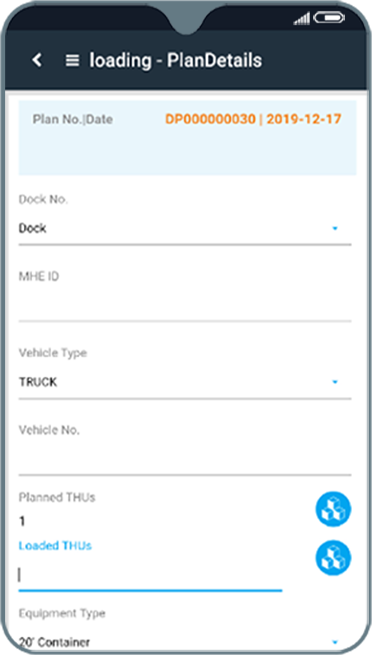Tap the plan number DP000000030 text
The height and width of the screenshot is (655, 372).
point(210,119)
